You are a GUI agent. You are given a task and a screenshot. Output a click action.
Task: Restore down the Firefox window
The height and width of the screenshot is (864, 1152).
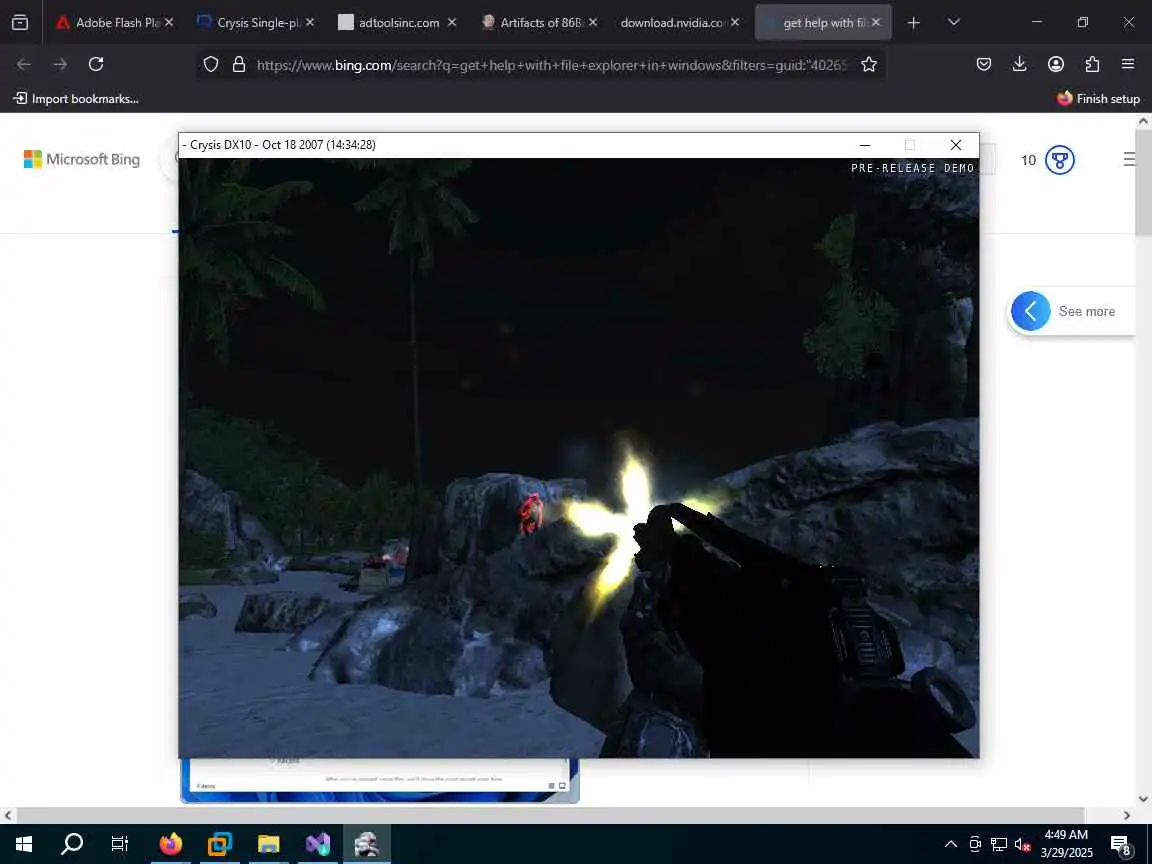(1083, 23)
